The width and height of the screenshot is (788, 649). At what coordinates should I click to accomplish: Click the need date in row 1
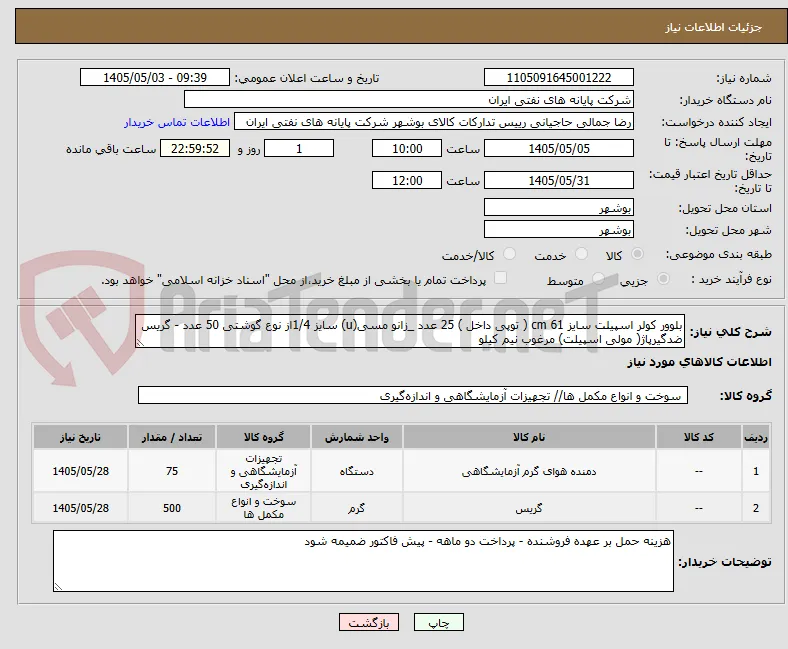[80, 472]
